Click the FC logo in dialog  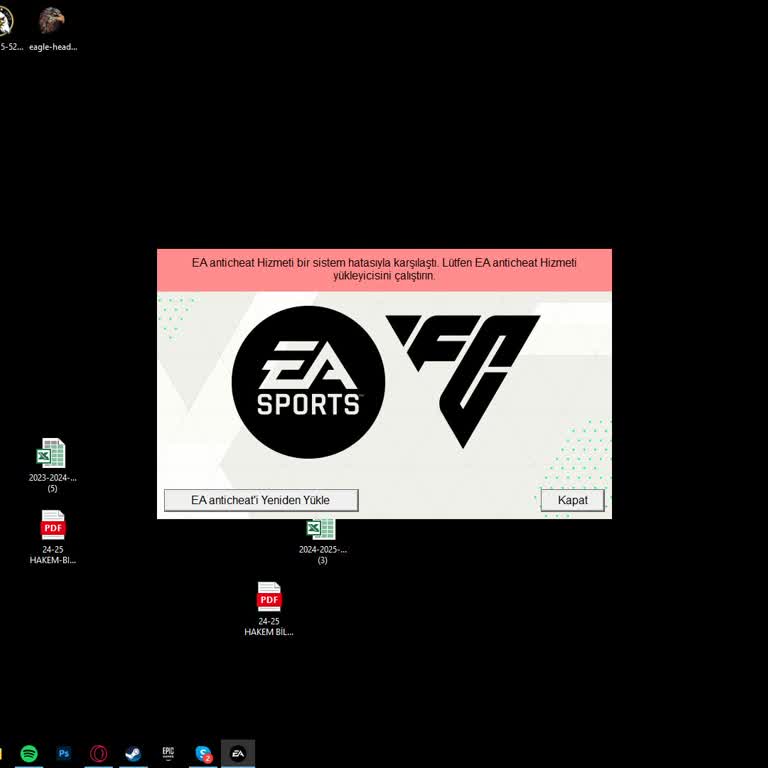[463, 381]
